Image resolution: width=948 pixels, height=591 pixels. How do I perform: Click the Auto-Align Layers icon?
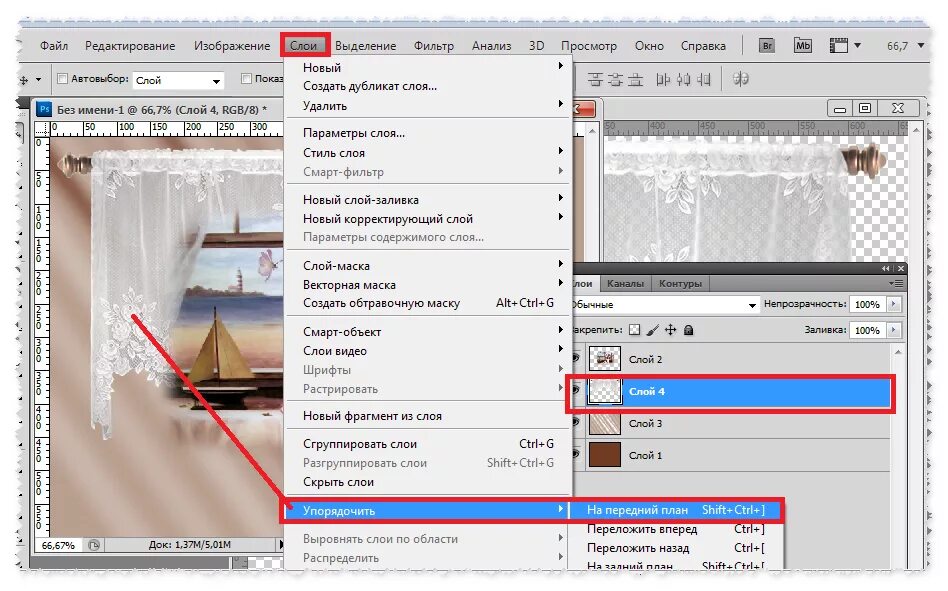point(741,79)
